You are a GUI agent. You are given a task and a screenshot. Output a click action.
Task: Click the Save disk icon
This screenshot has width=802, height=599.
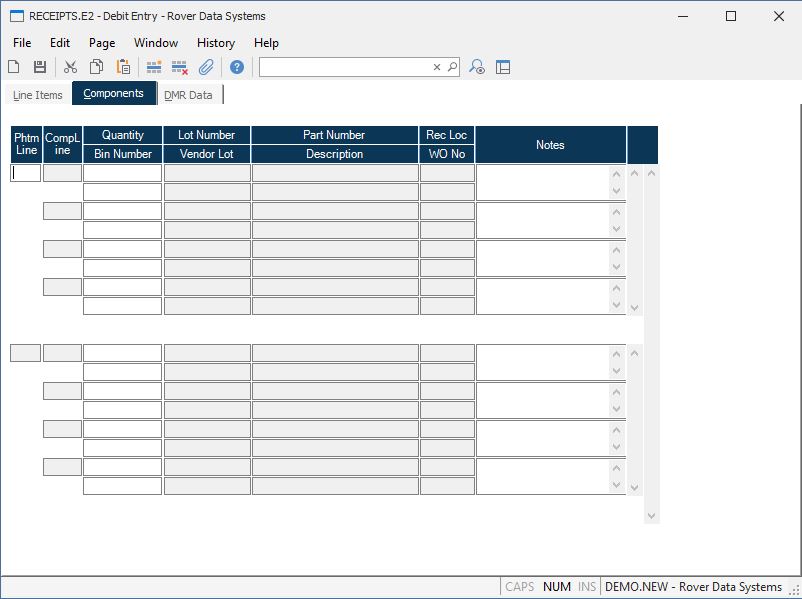click(x=40, y=67)
